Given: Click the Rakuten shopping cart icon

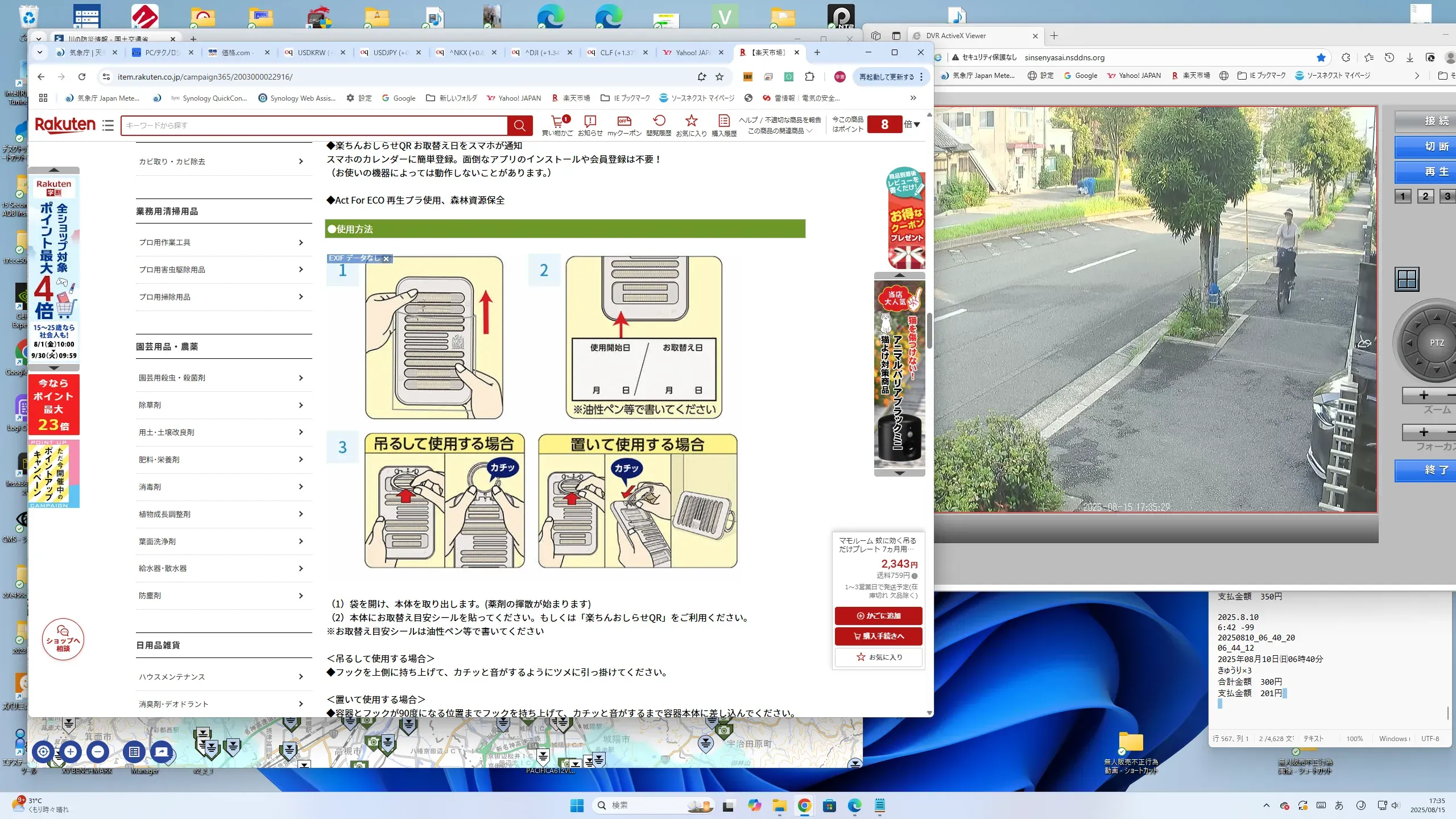Looking at the screenshot, I should (x=557, y=121).
